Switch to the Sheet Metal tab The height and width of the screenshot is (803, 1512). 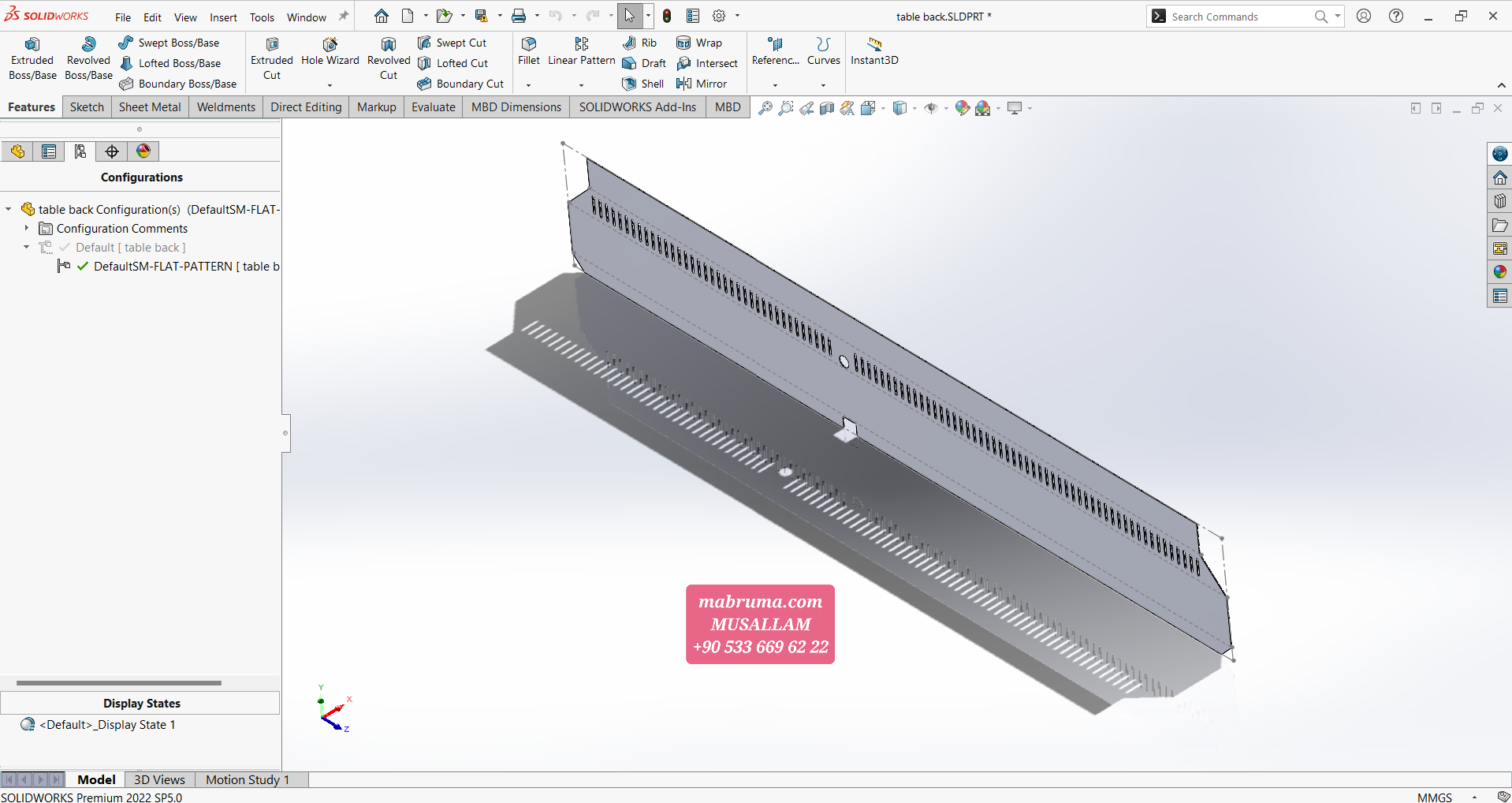click(150, 107)
